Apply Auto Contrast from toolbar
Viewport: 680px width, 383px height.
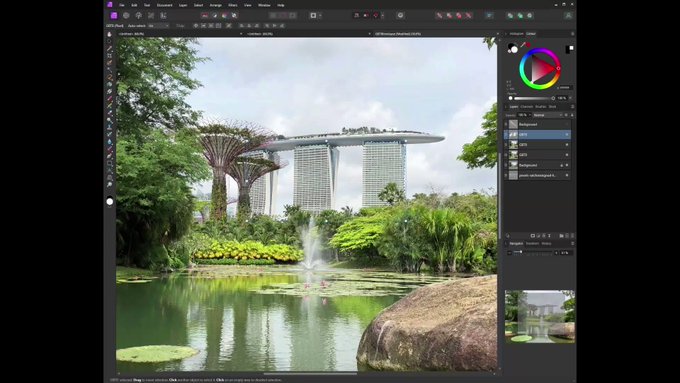coord(214,15)
